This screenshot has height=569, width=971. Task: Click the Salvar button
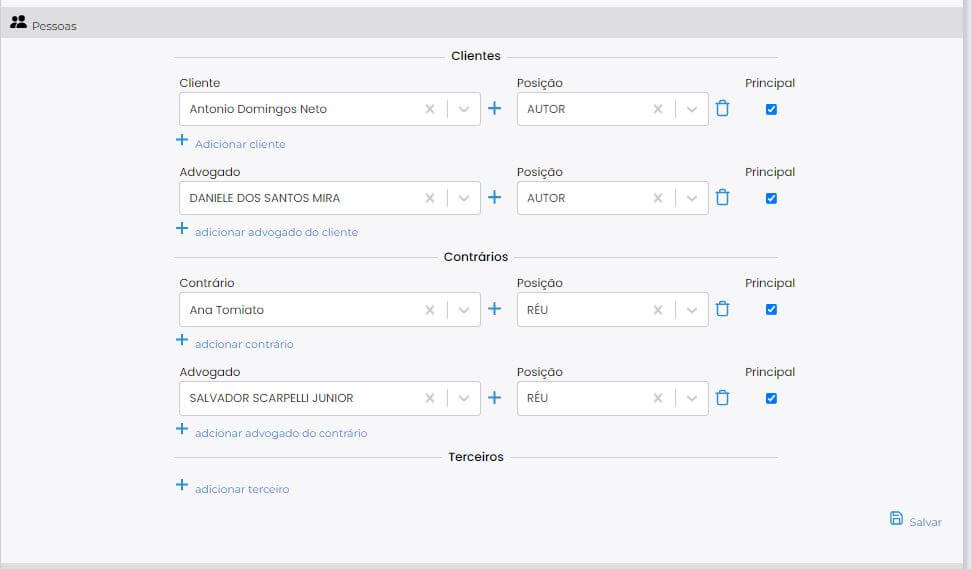[x=915, y=520]
